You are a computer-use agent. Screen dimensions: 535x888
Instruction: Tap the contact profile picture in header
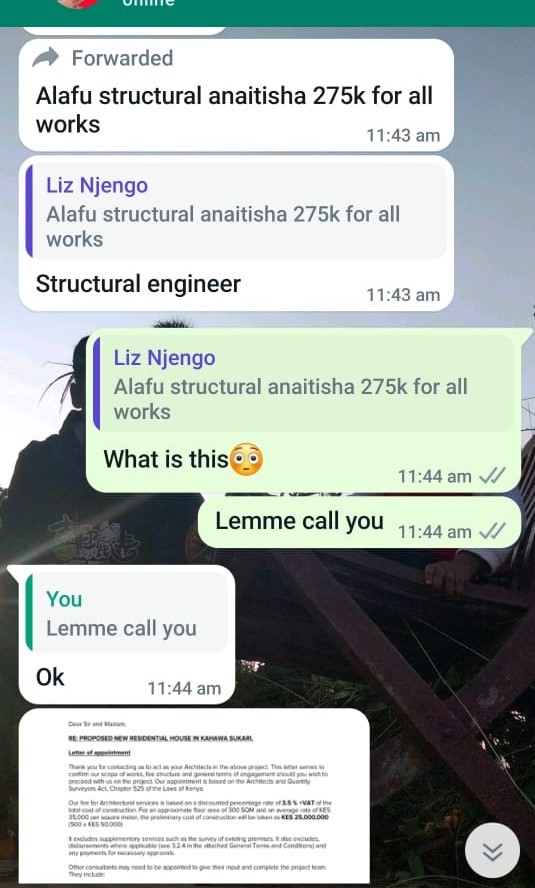[x=78, y=3]
